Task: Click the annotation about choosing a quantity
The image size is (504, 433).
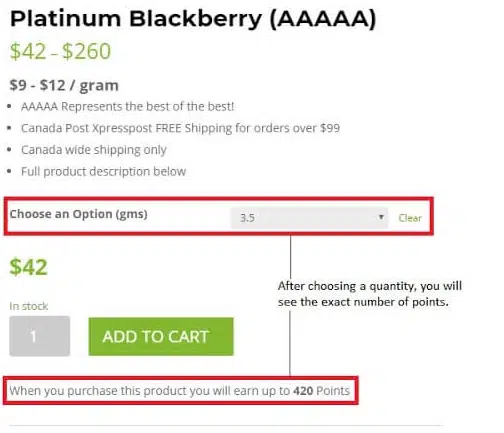Action: (370, 294)
